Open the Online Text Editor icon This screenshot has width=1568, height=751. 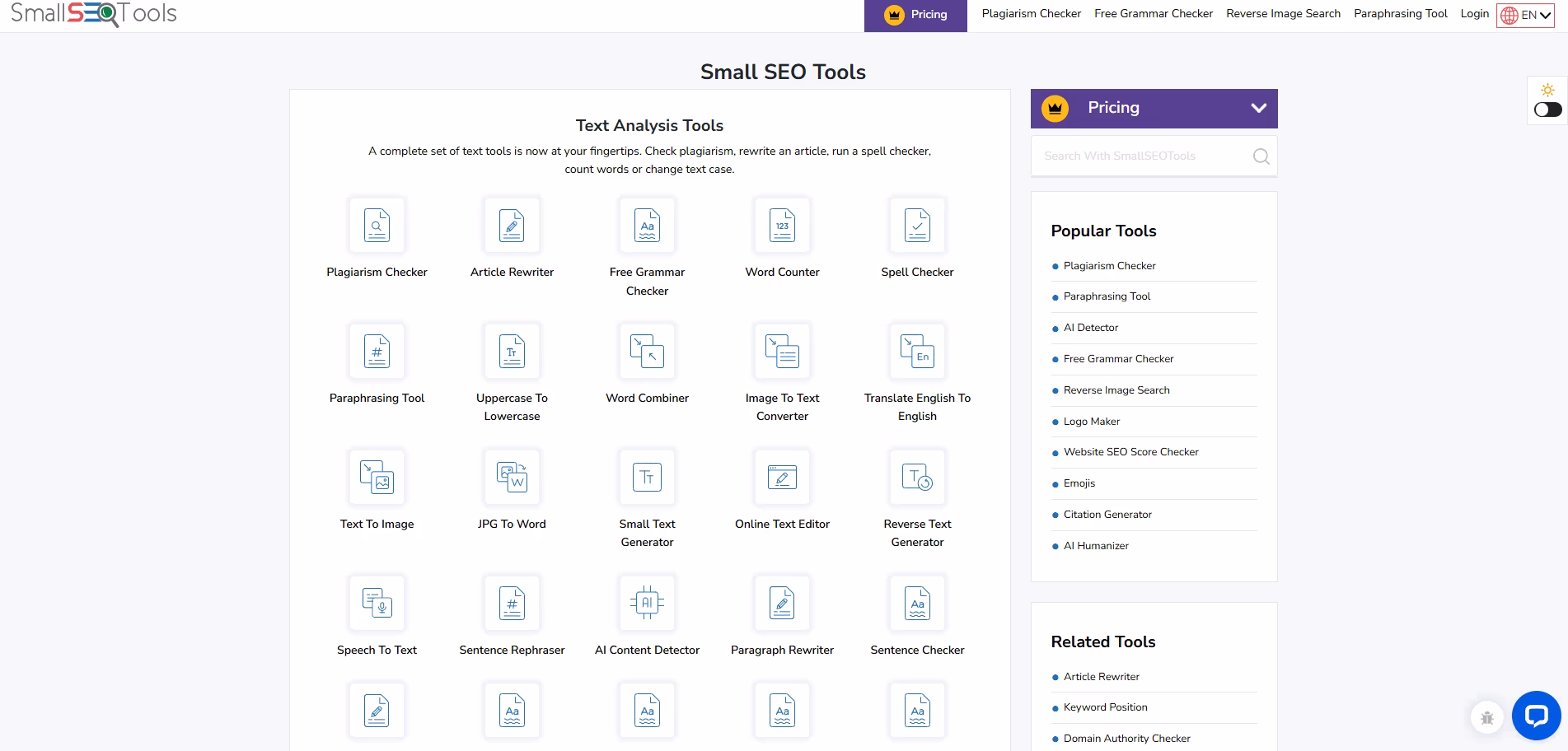pos(782,478)
